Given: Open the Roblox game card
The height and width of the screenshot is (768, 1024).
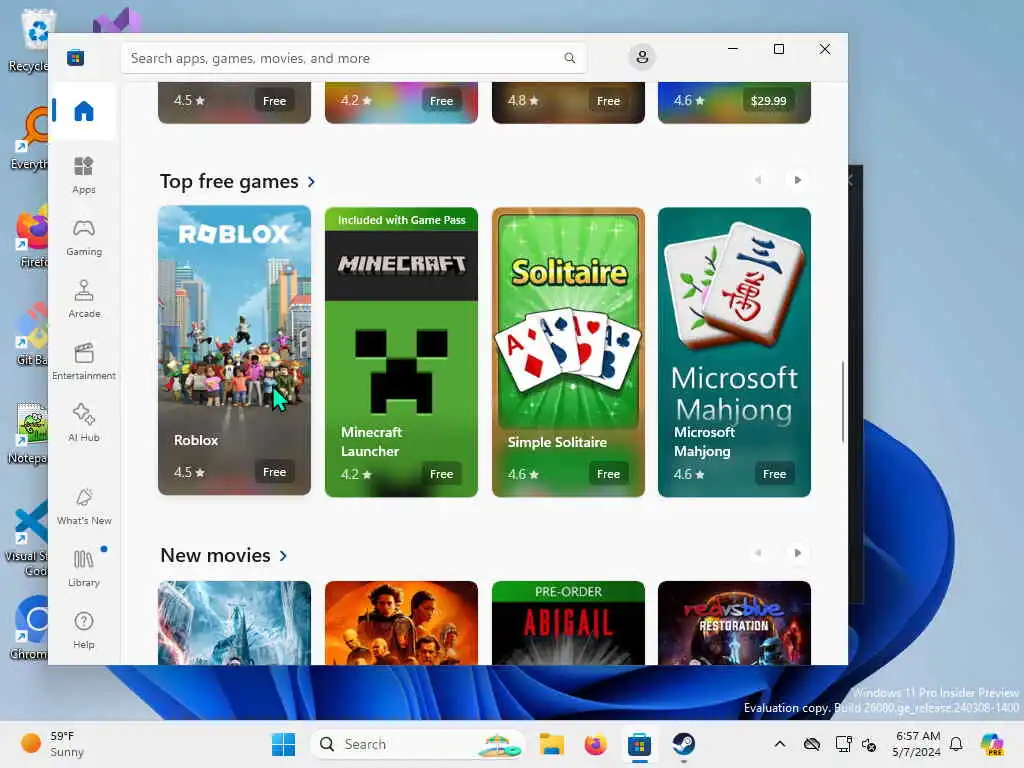Looking at the screenshot, I should click(x=234, y=351).
